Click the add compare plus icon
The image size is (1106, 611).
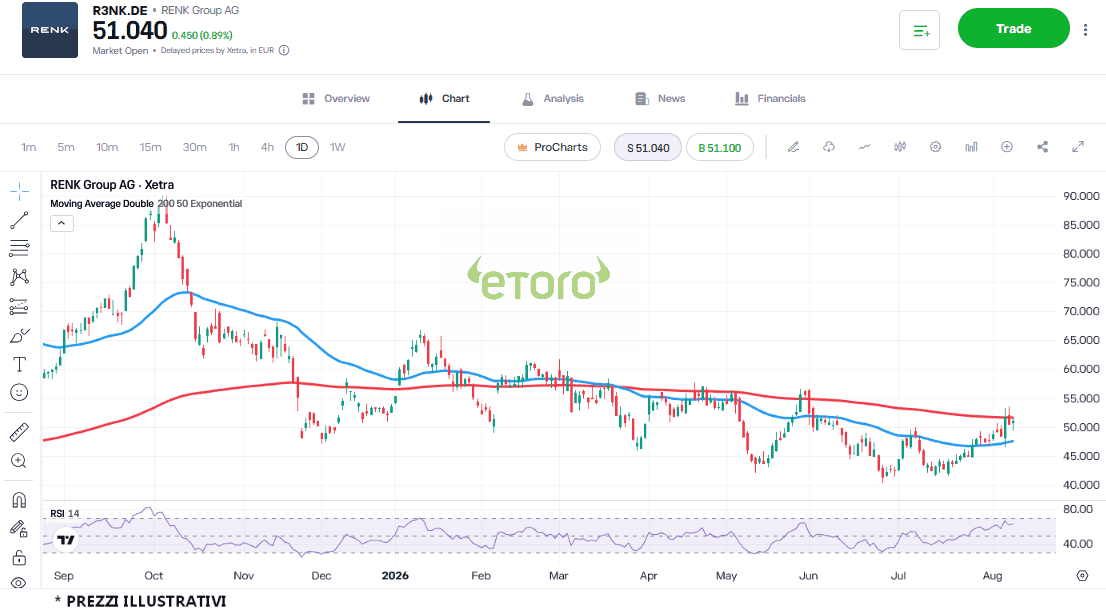[1007, 147]
